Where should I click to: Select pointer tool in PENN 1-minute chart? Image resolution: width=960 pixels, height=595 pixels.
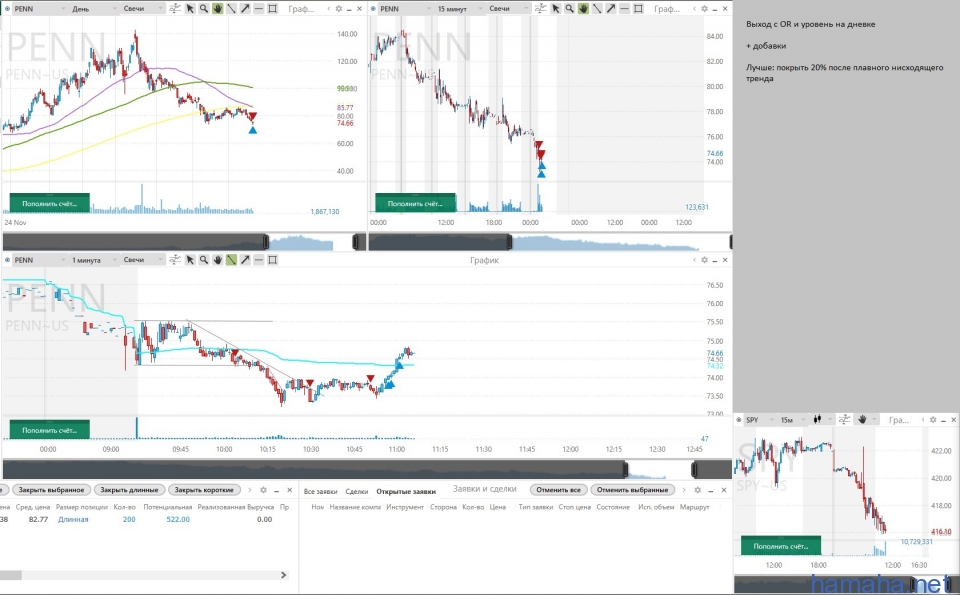[x=190, y=260]
